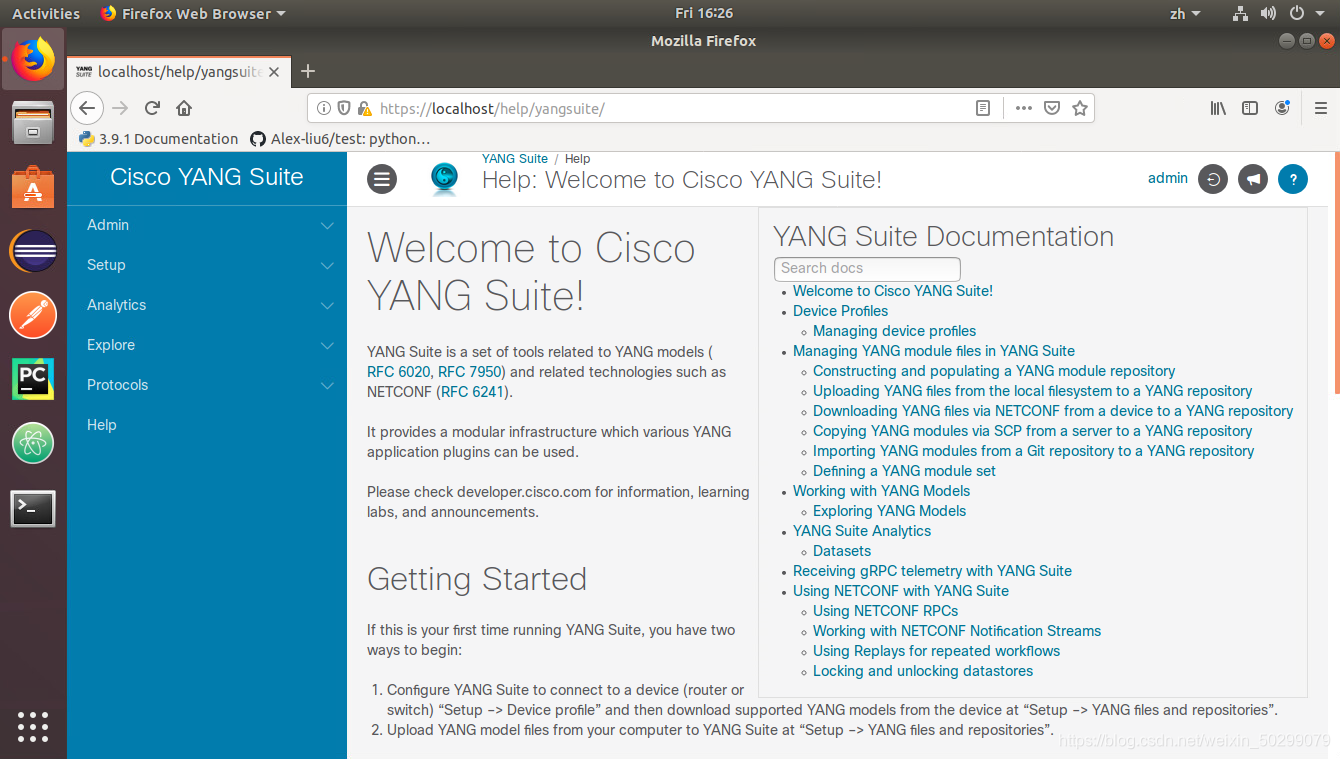The width and height of the screenshot is (1340, 759).
Task: Click into the Search docs field
Action: 867,268
